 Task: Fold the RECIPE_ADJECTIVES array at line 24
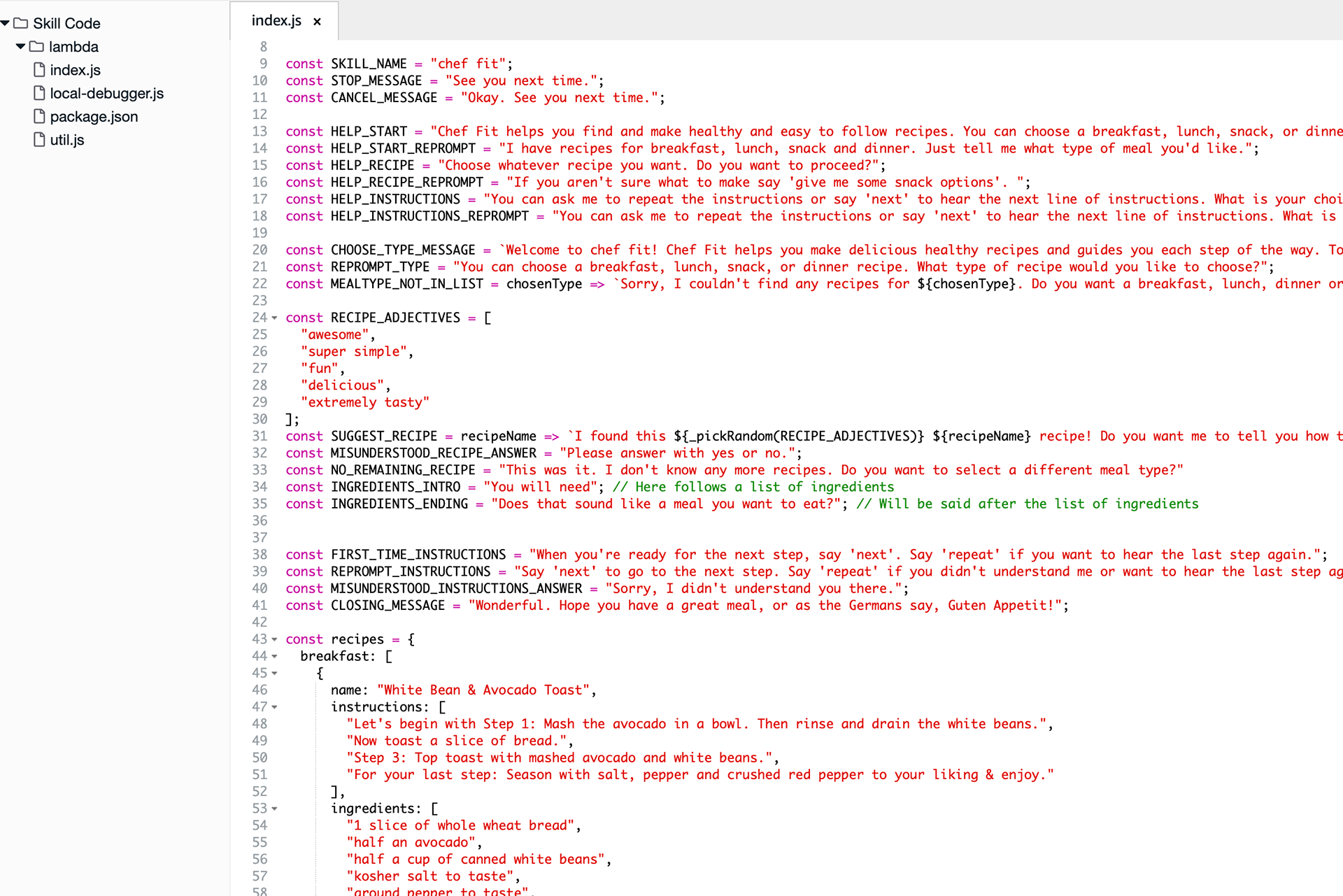tap(274, 318)
